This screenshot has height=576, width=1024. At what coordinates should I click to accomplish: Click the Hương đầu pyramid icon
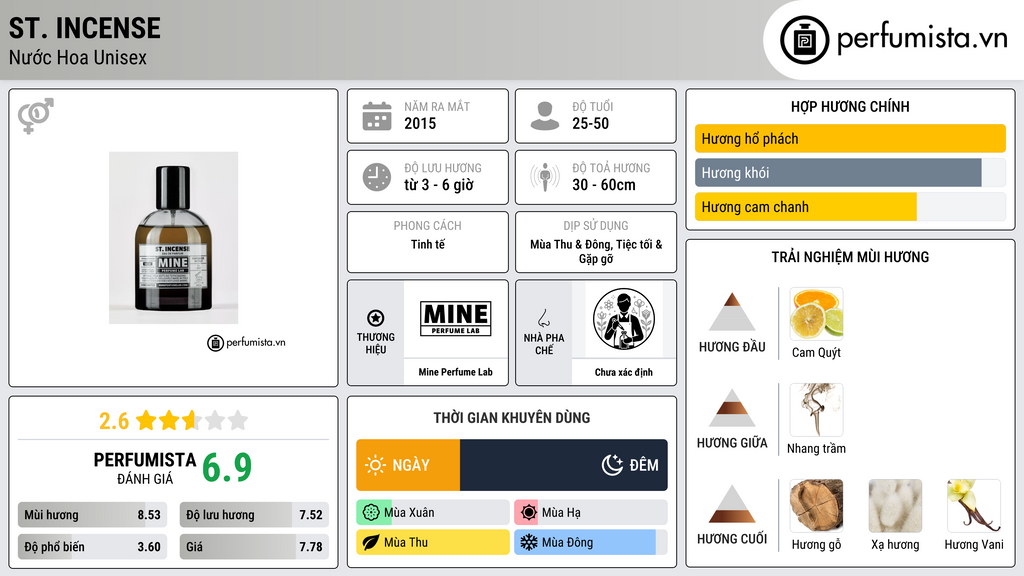(732, 312)
